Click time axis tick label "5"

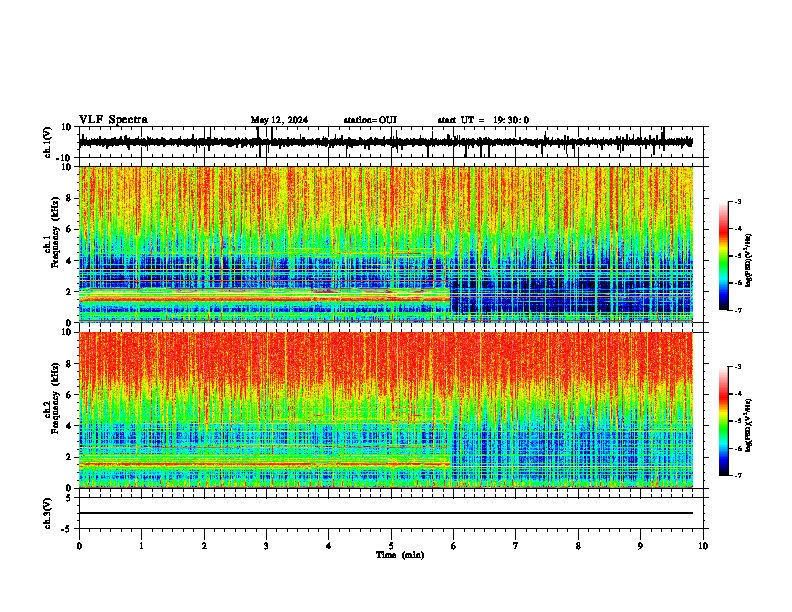coord(391,546)
